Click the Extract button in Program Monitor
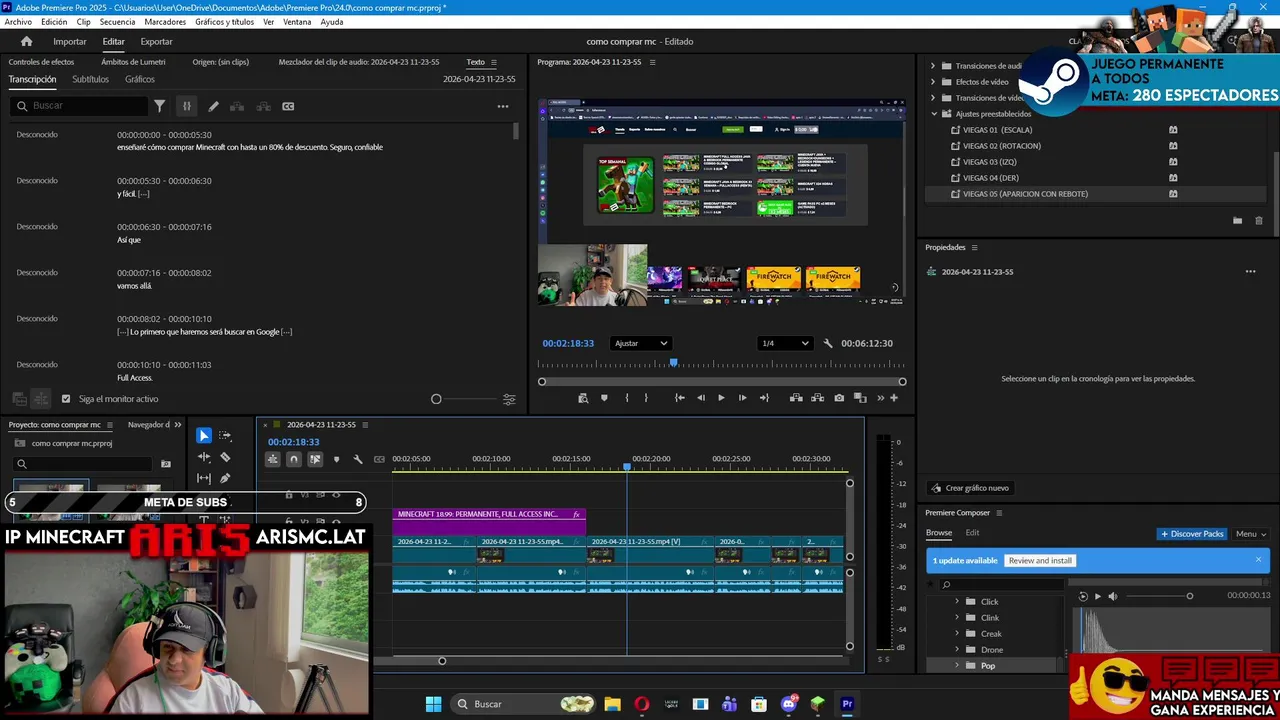The image size is (1280, 720). point(817,398)
